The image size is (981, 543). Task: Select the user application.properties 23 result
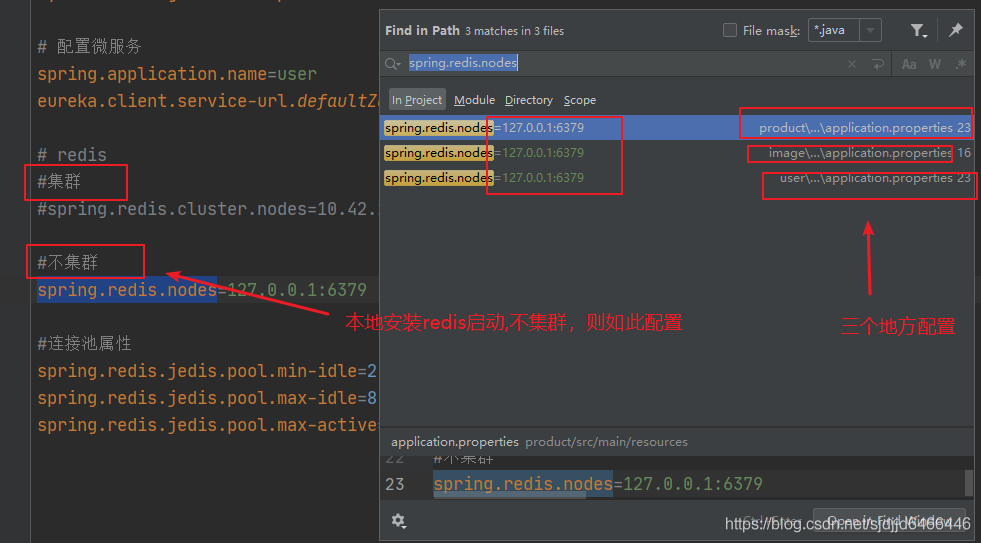tap(677, 178)
